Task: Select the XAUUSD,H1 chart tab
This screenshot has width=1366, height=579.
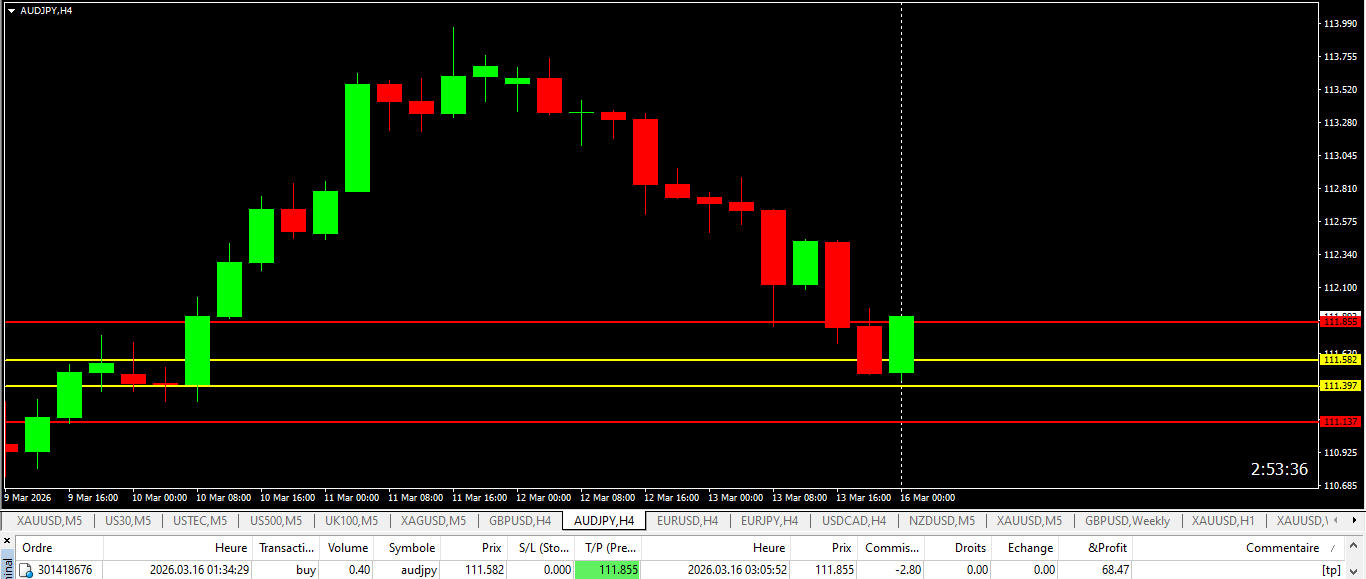Action: pyautogui.click(x=1223, y=521)
